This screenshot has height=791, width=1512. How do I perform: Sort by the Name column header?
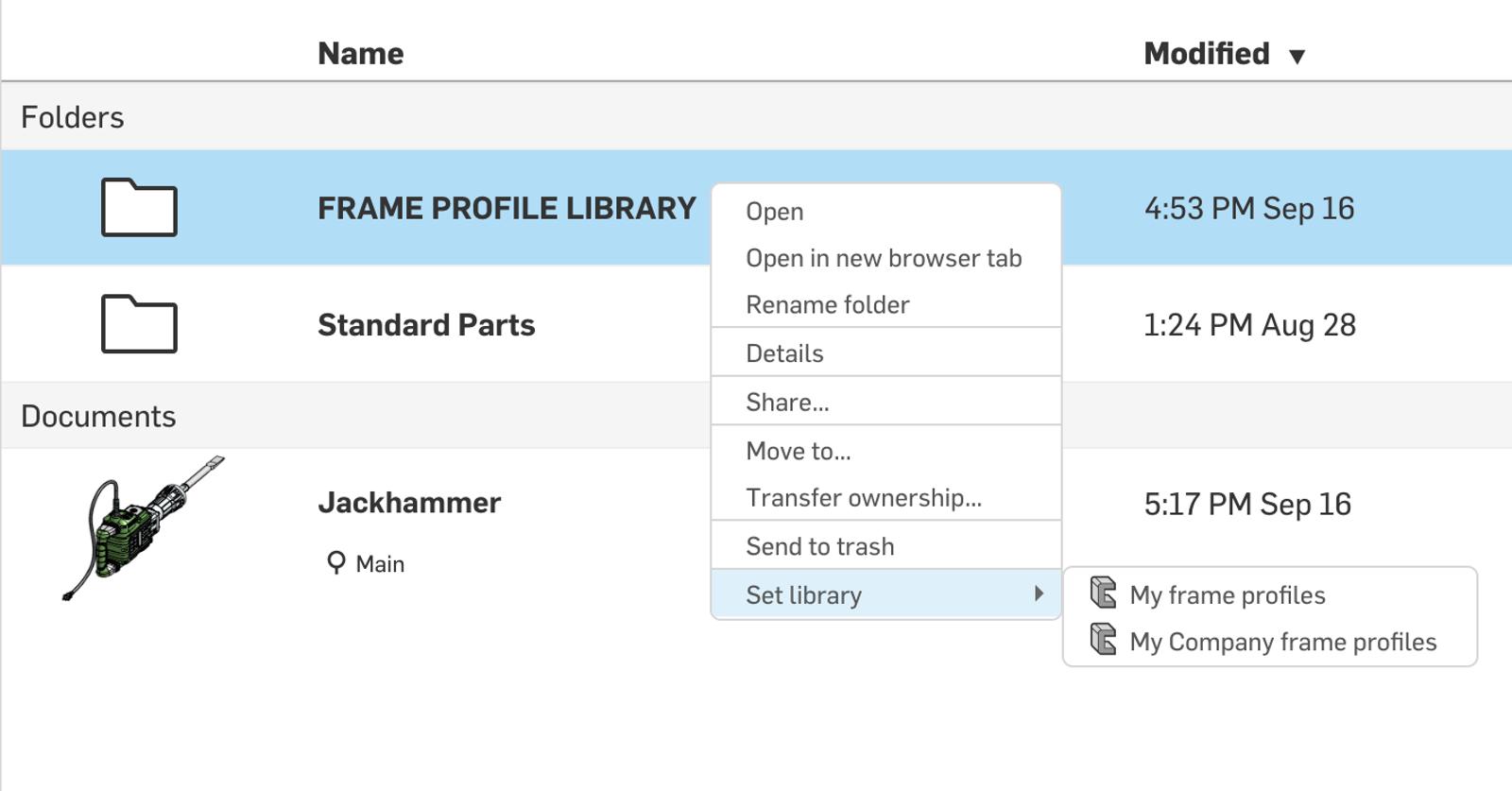360,54
